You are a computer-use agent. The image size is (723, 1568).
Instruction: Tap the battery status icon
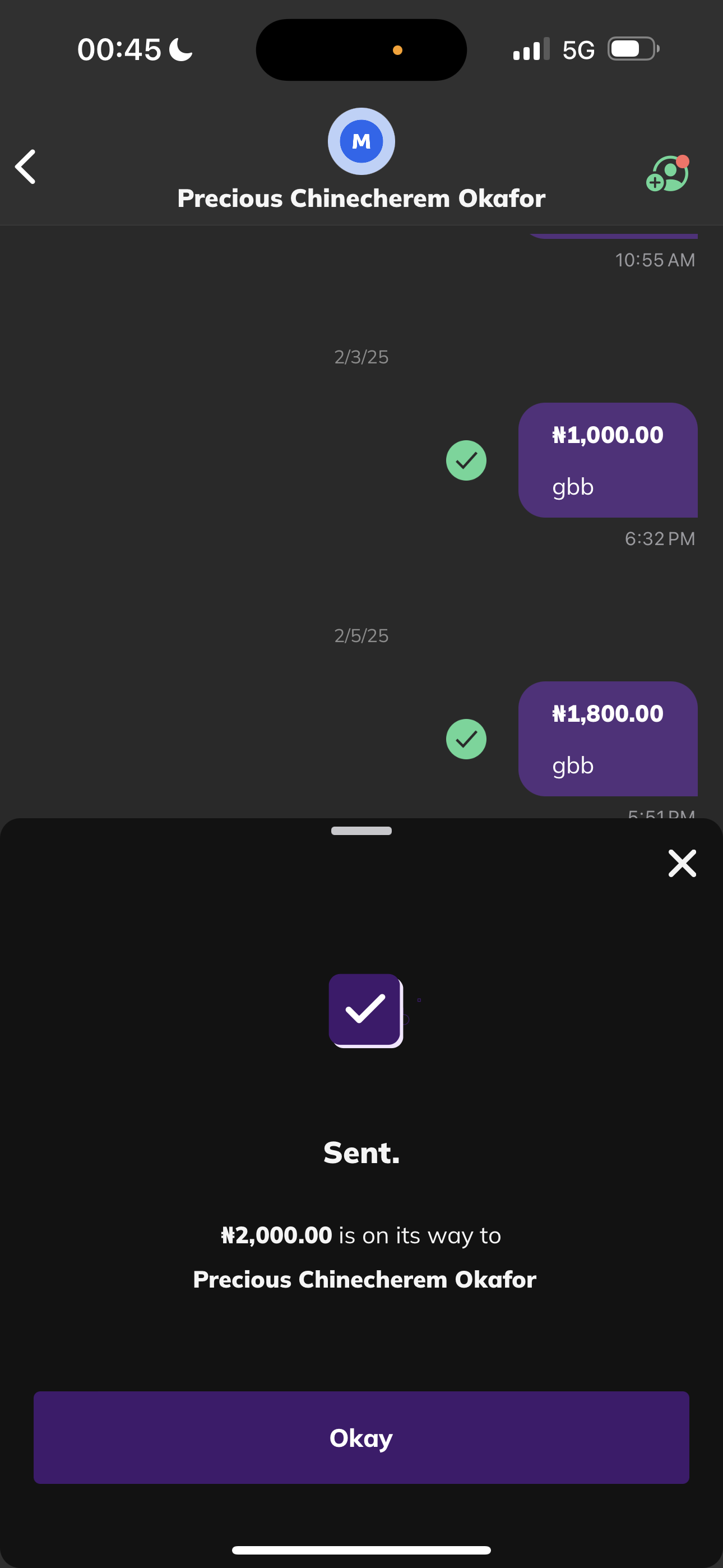pyautogui.click(x=633, y=49)
